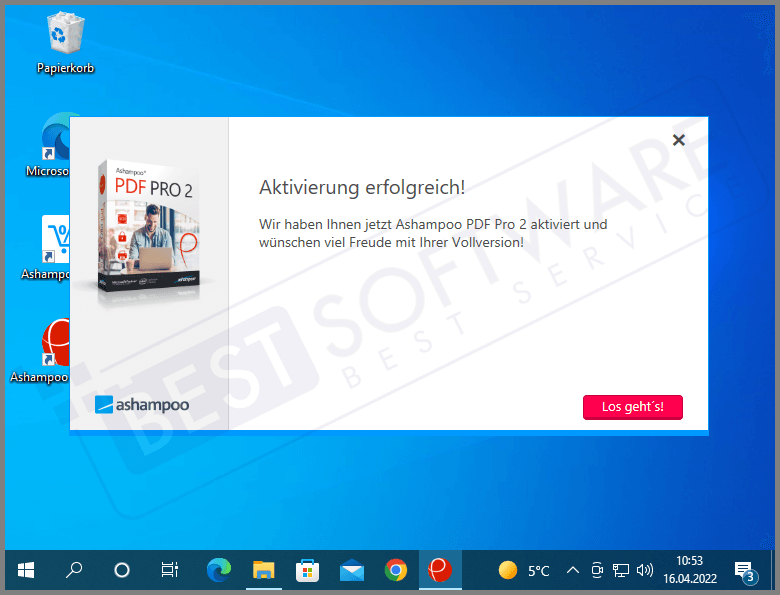Click the 'Aktivierung erfolgreich!' heading

362,188
